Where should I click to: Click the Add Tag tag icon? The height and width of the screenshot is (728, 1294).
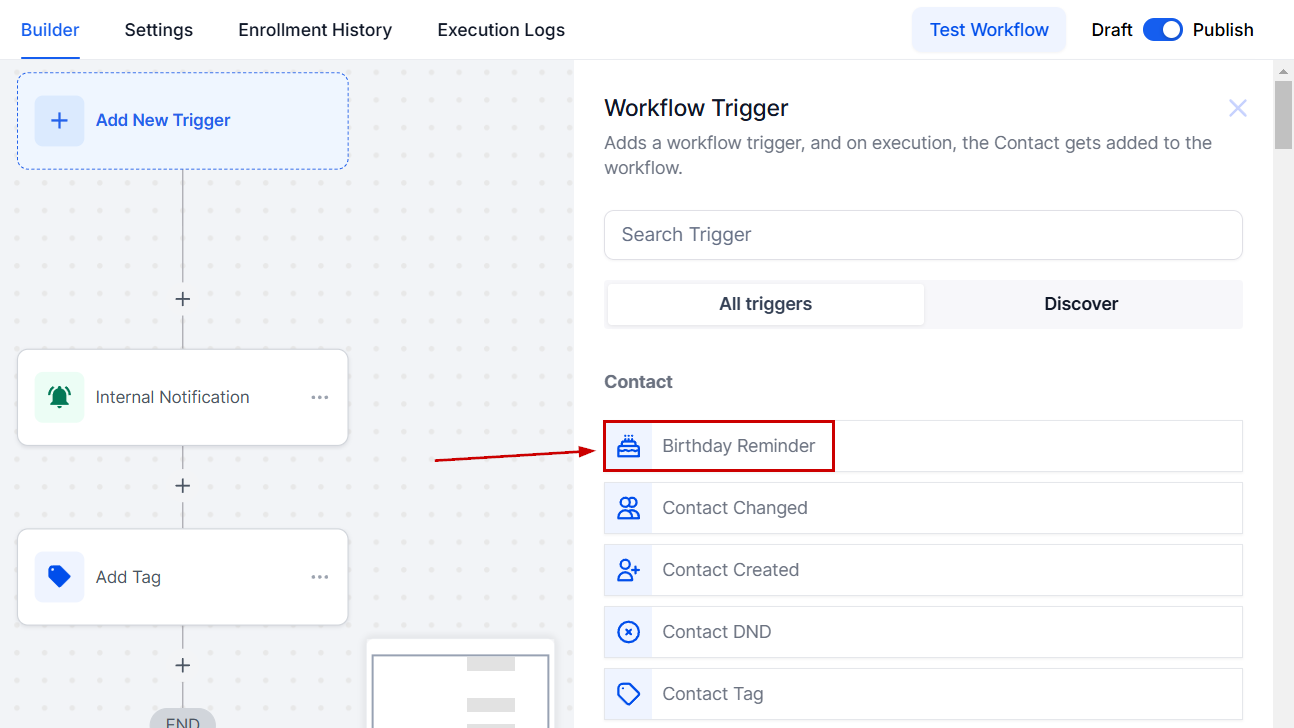point(59,577)
